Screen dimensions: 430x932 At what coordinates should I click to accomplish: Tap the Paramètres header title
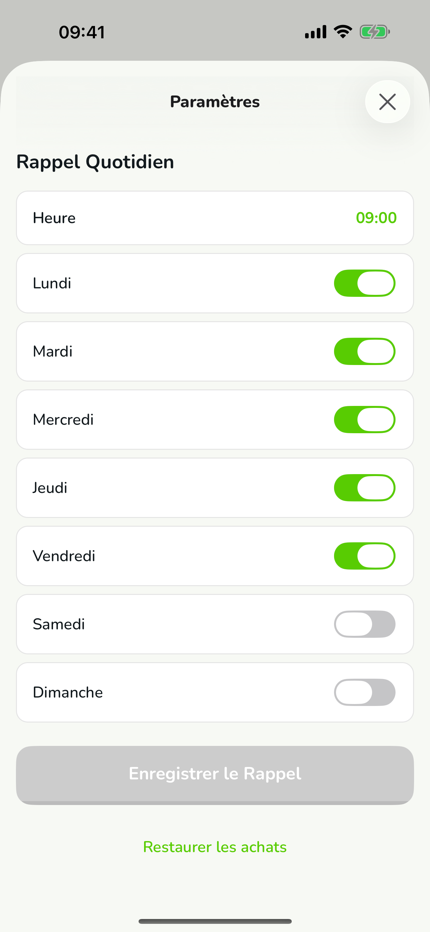(215, 102)
